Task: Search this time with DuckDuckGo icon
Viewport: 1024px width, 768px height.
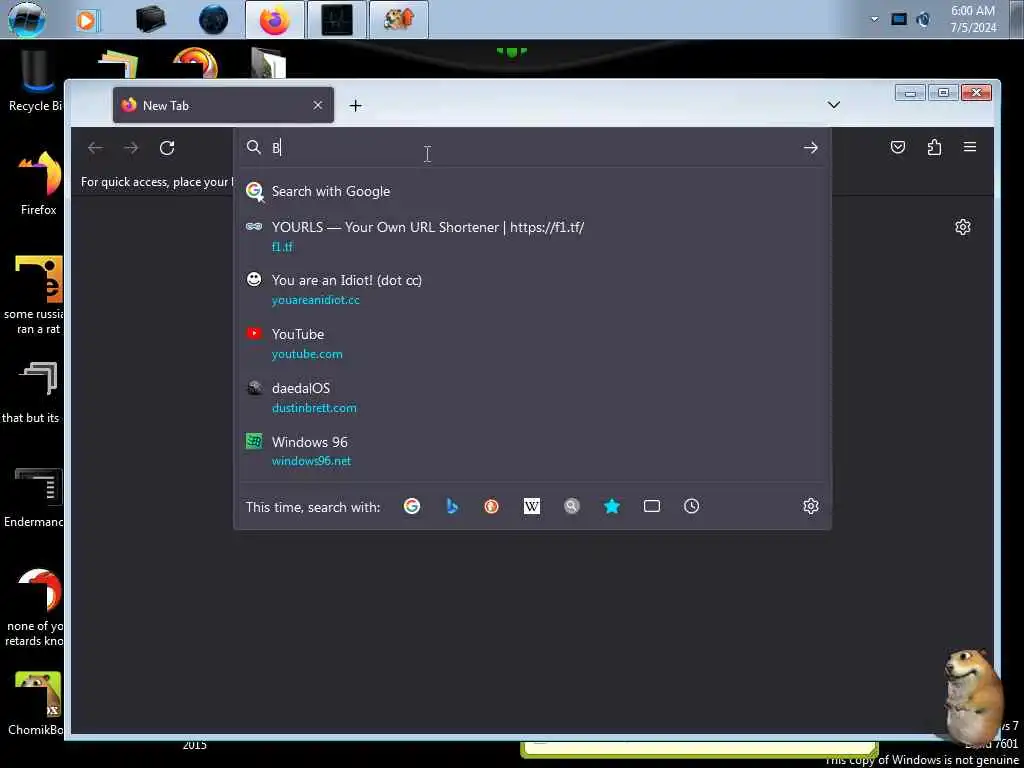Action: click(492, 506)
